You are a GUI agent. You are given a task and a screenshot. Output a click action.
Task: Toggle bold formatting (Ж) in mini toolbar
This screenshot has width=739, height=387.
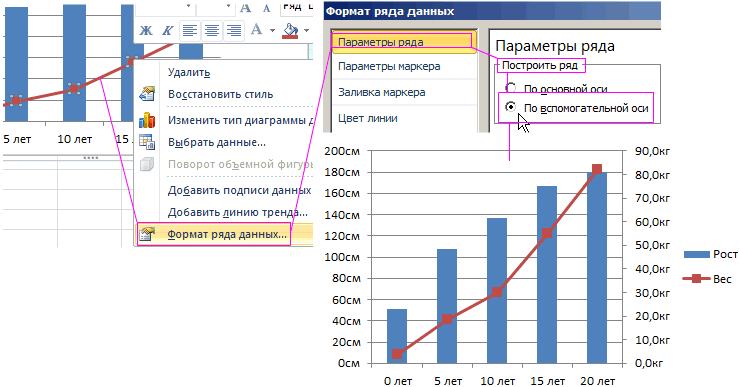146,31
